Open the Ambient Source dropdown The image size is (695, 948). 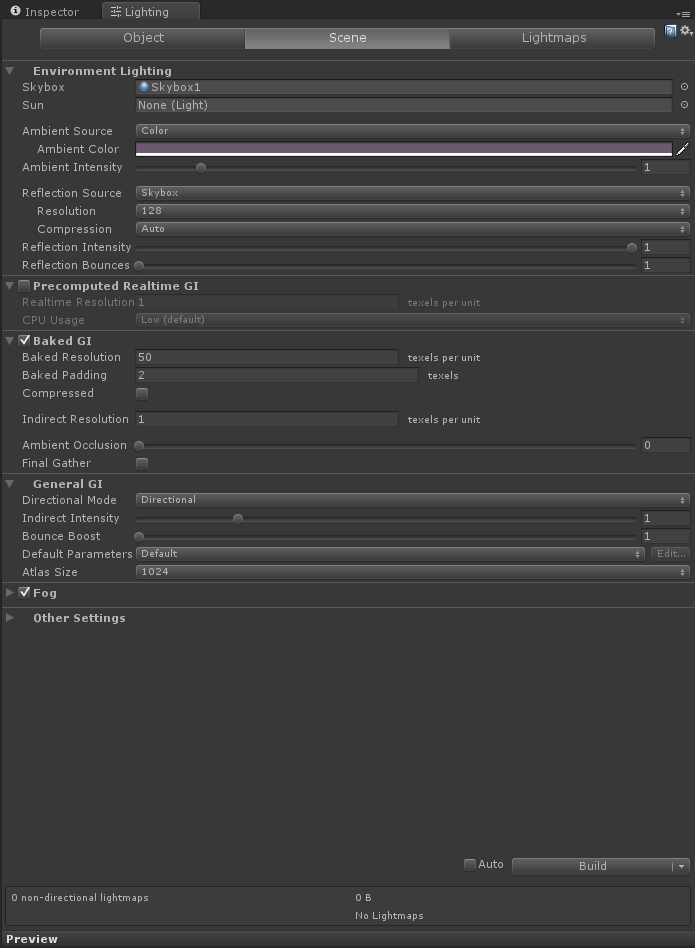[x=410, y=130]
